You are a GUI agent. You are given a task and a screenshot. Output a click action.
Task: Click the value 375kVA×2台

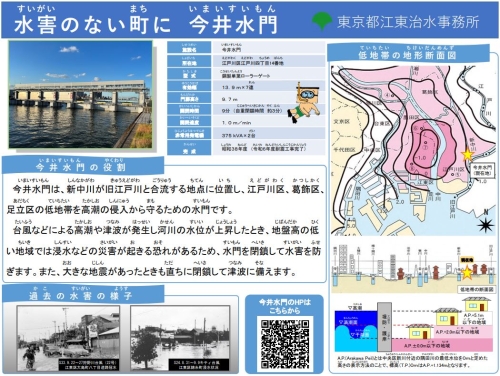coord(239,135)
